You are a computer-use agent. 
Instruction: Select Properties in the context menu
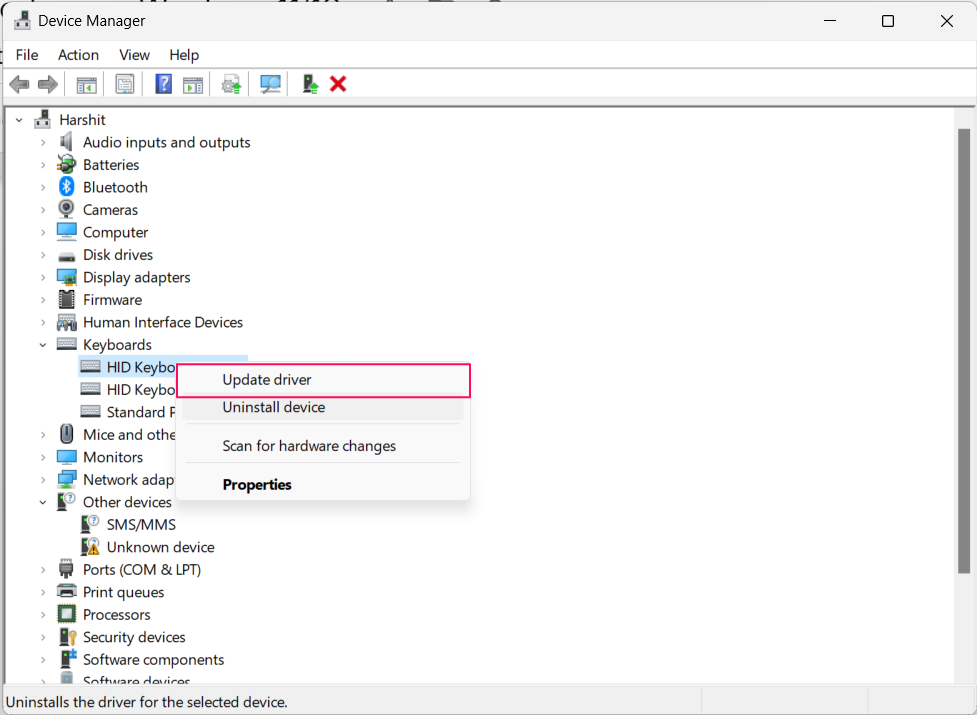click(x=257, y=485)
